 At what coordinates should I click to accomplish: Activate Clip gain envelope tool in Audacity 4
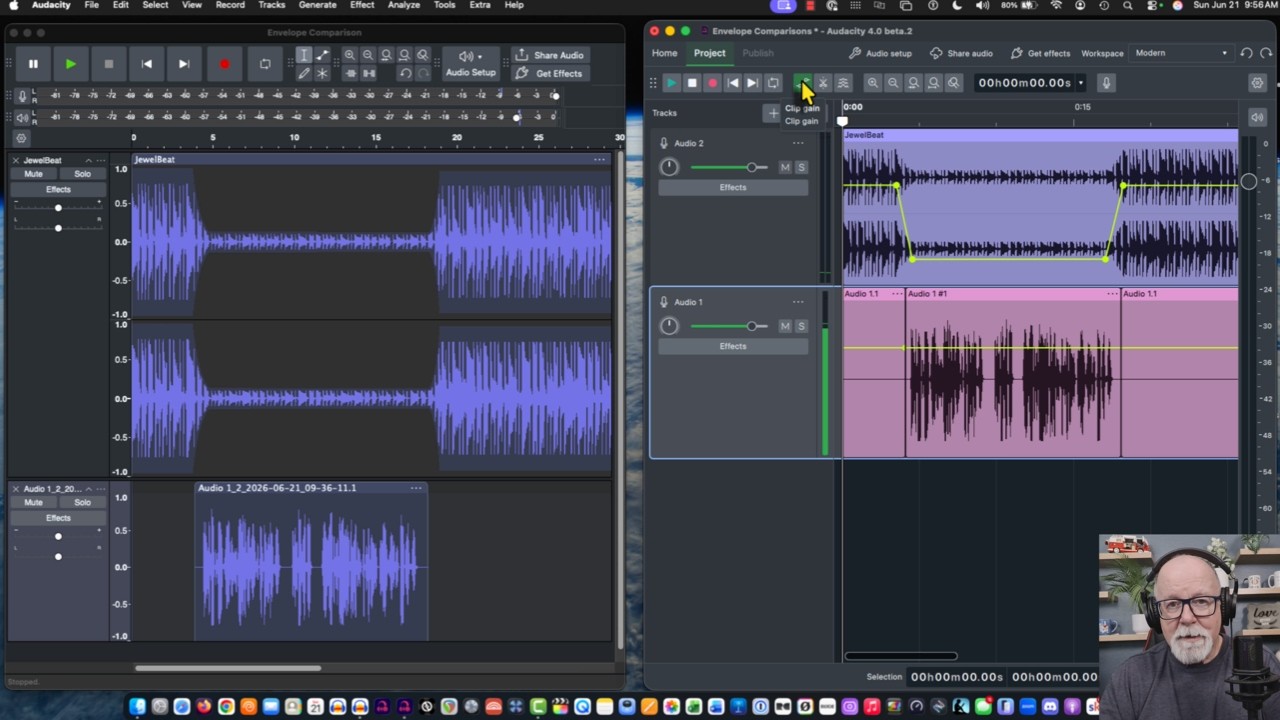click(x=802, y=83)
